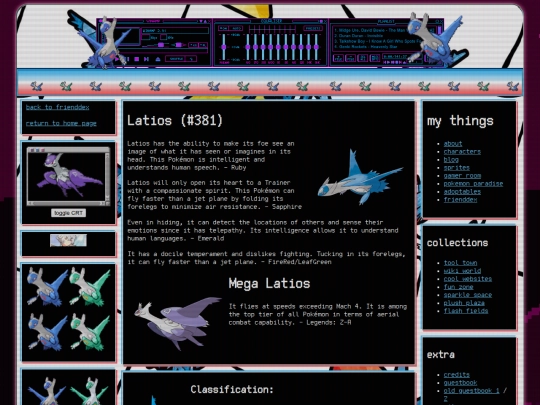Open the white-haired character banner image
Viewport: 540px width, 405px height.
(x=68, y=240)
